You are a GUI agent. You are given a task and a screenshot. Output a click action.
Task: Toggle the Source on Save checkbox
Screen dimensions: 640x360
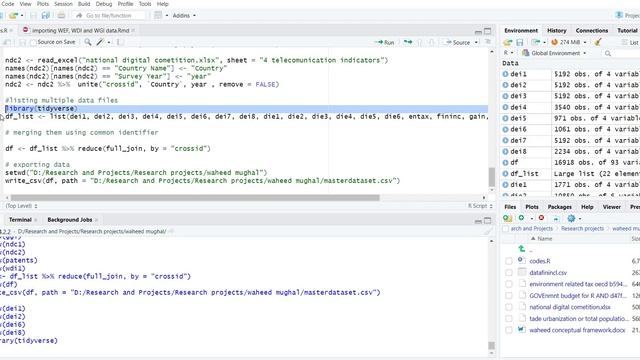pos(33,42)
